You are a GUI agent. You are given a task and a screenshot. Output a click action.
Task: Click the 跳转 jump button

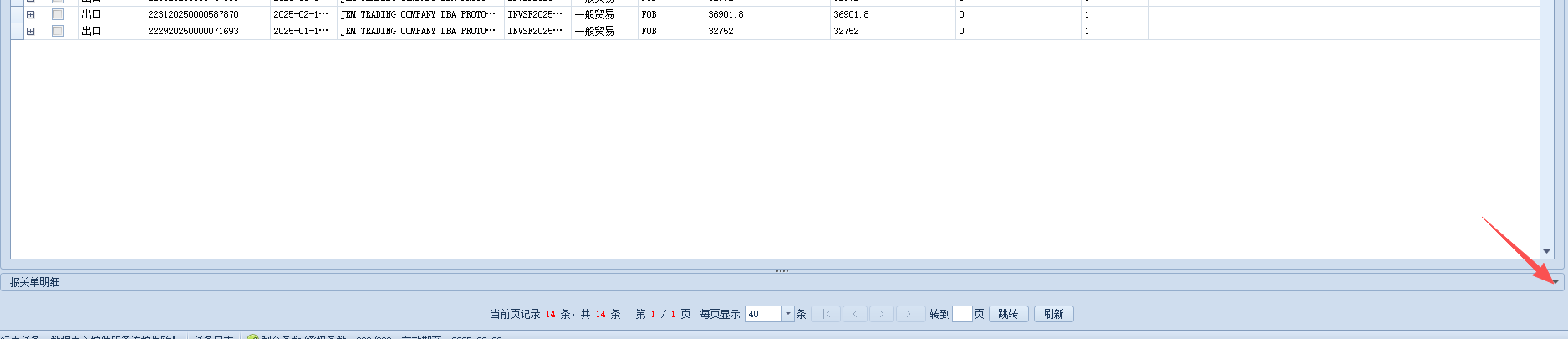pos(1008,314)
